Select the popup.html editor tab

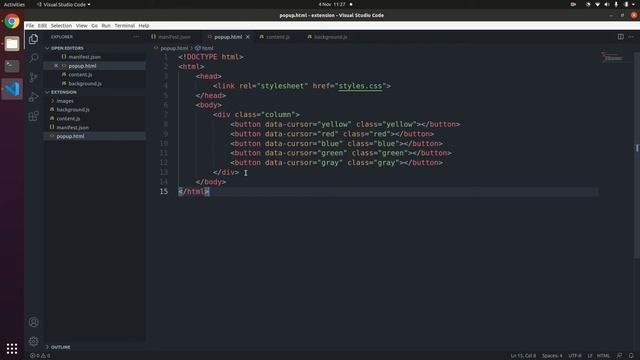(x=228, y=37)
